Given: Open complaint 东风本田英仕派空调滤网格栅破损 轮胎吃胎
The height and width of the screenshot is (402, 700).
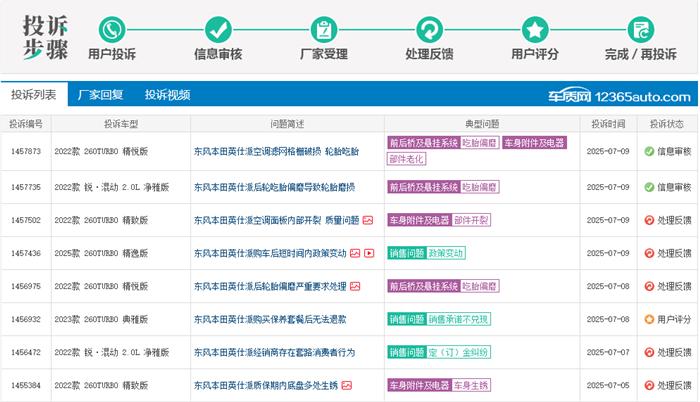Looking at the screenshot, I should [276, 151].
